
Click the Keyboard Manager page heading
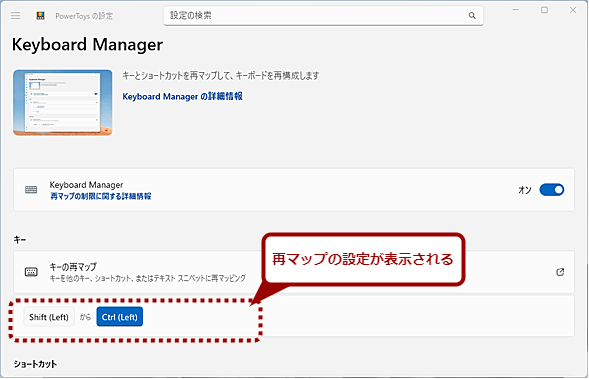88,45
